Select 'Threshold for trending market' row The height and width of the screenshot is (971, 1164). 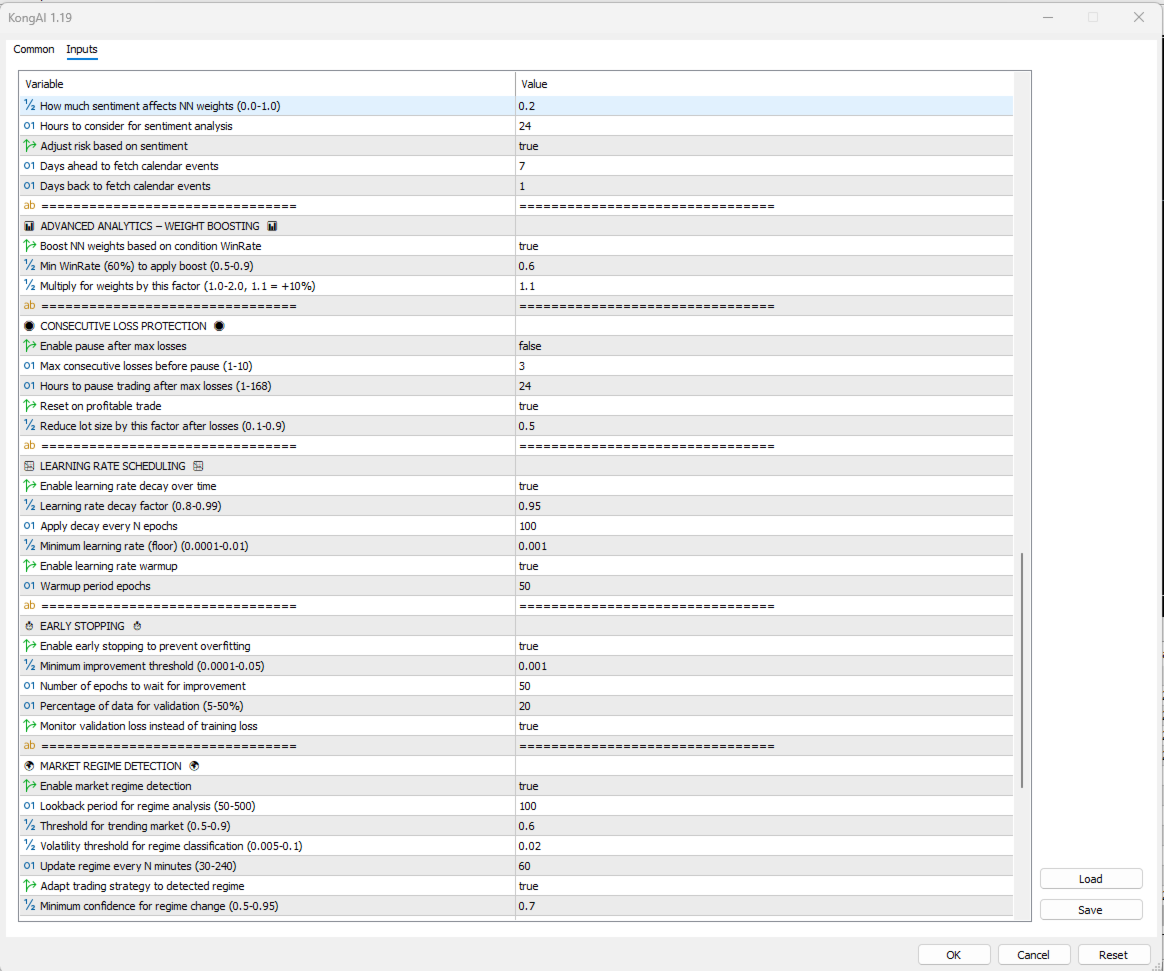[x=517, y=826]
